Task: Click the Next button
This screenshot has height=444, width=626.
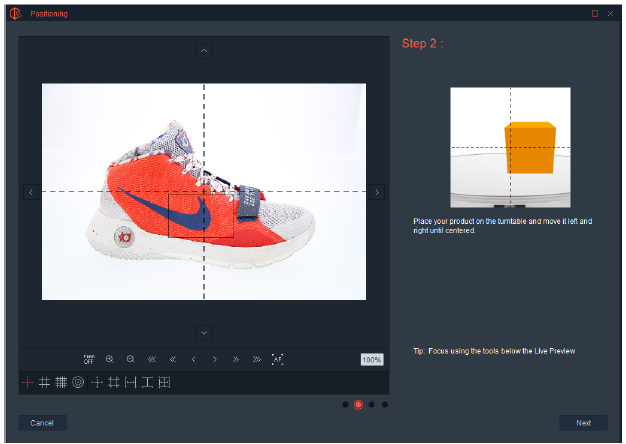Action: [x=583, y=423]
